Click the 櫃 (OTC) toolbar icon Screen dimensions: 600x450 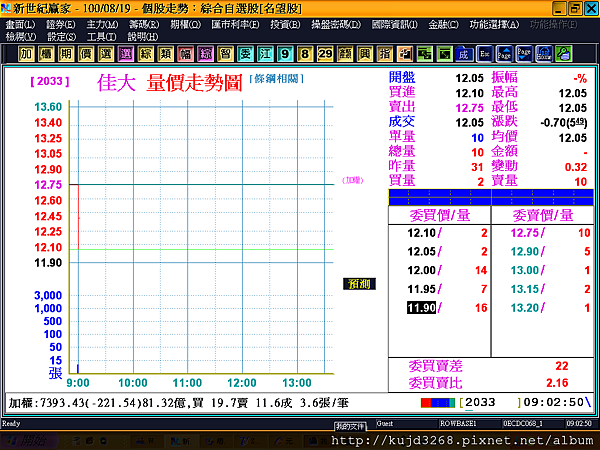pyautogui.click(x=46, y=54)
